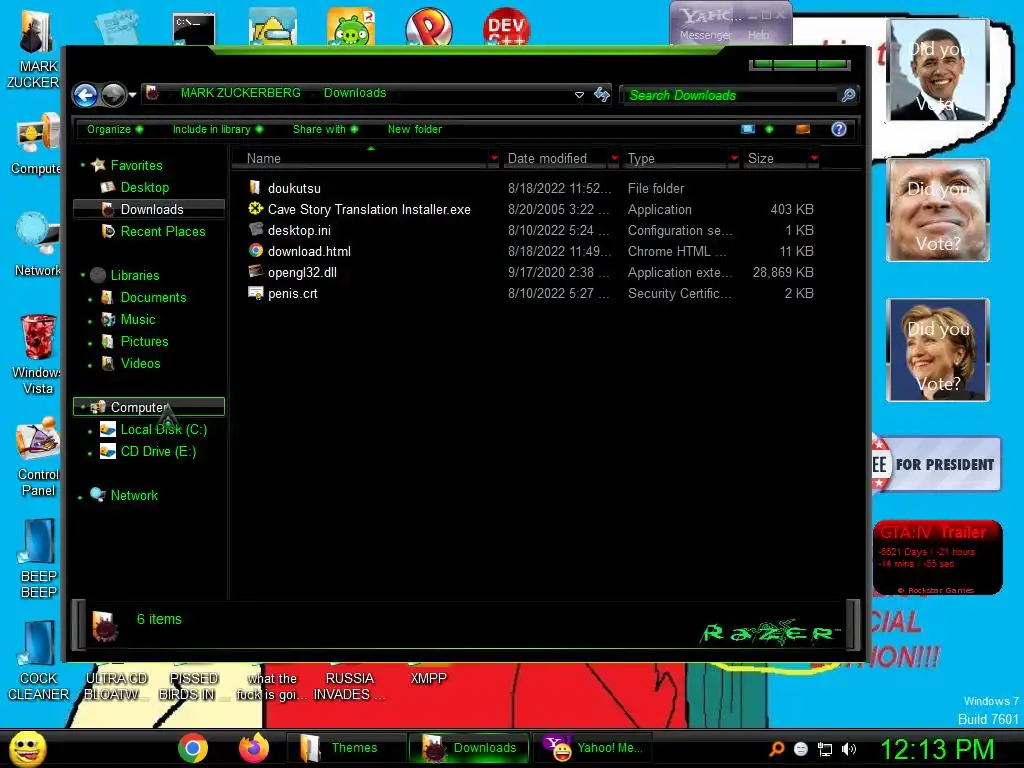
Task: Launch Firefox from the taskbar
Action: pos(254,748)
